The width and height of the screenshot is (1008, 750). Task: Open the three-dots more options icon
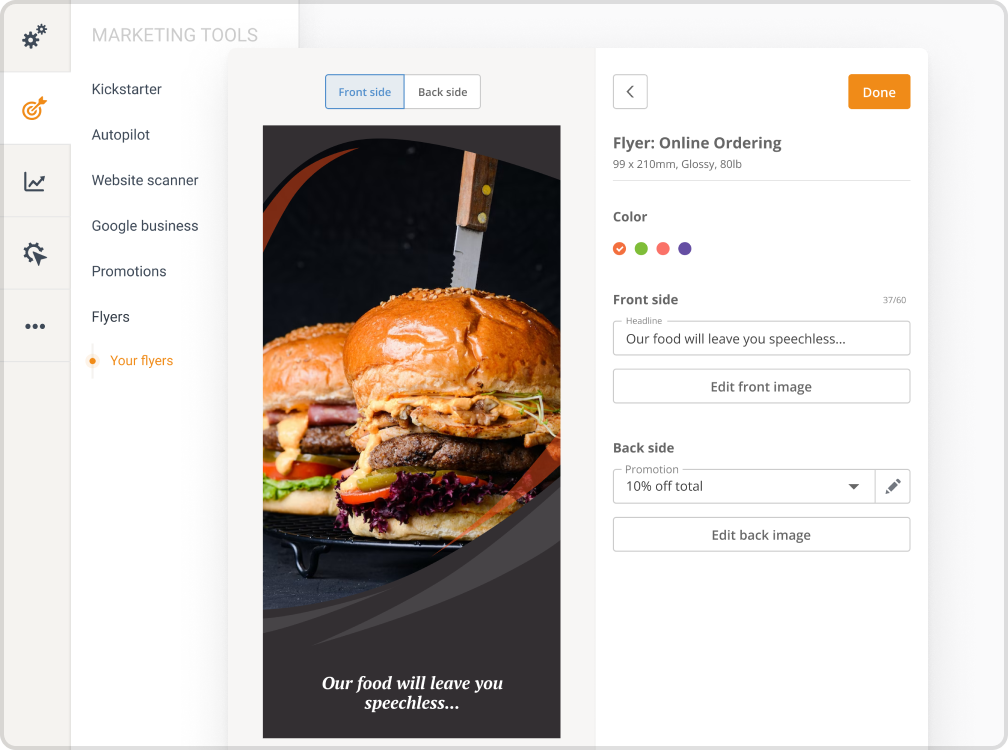click(35, 326)
